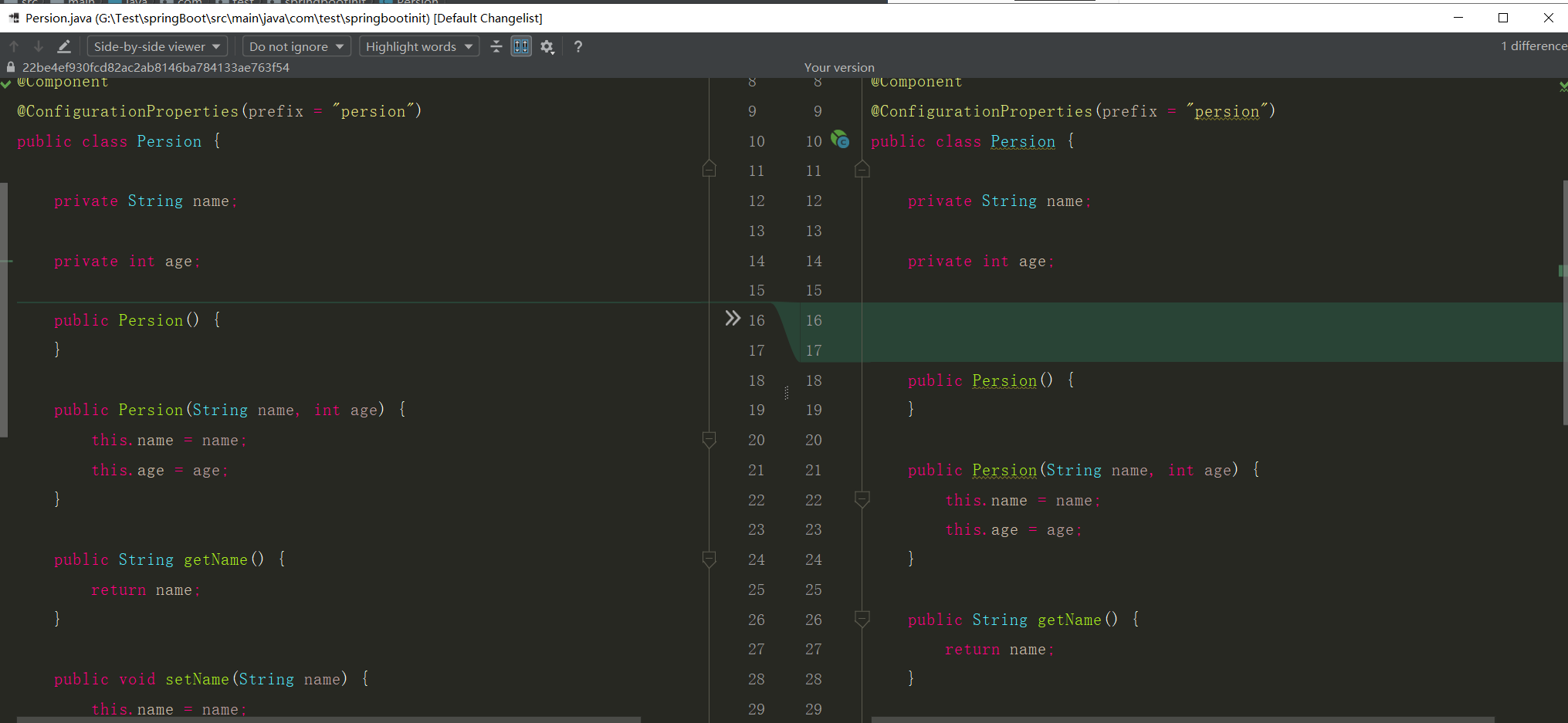Apply change using the double-chevron at line 16
The width and height of the screenshot is (1568, 723).
(731, 318)
